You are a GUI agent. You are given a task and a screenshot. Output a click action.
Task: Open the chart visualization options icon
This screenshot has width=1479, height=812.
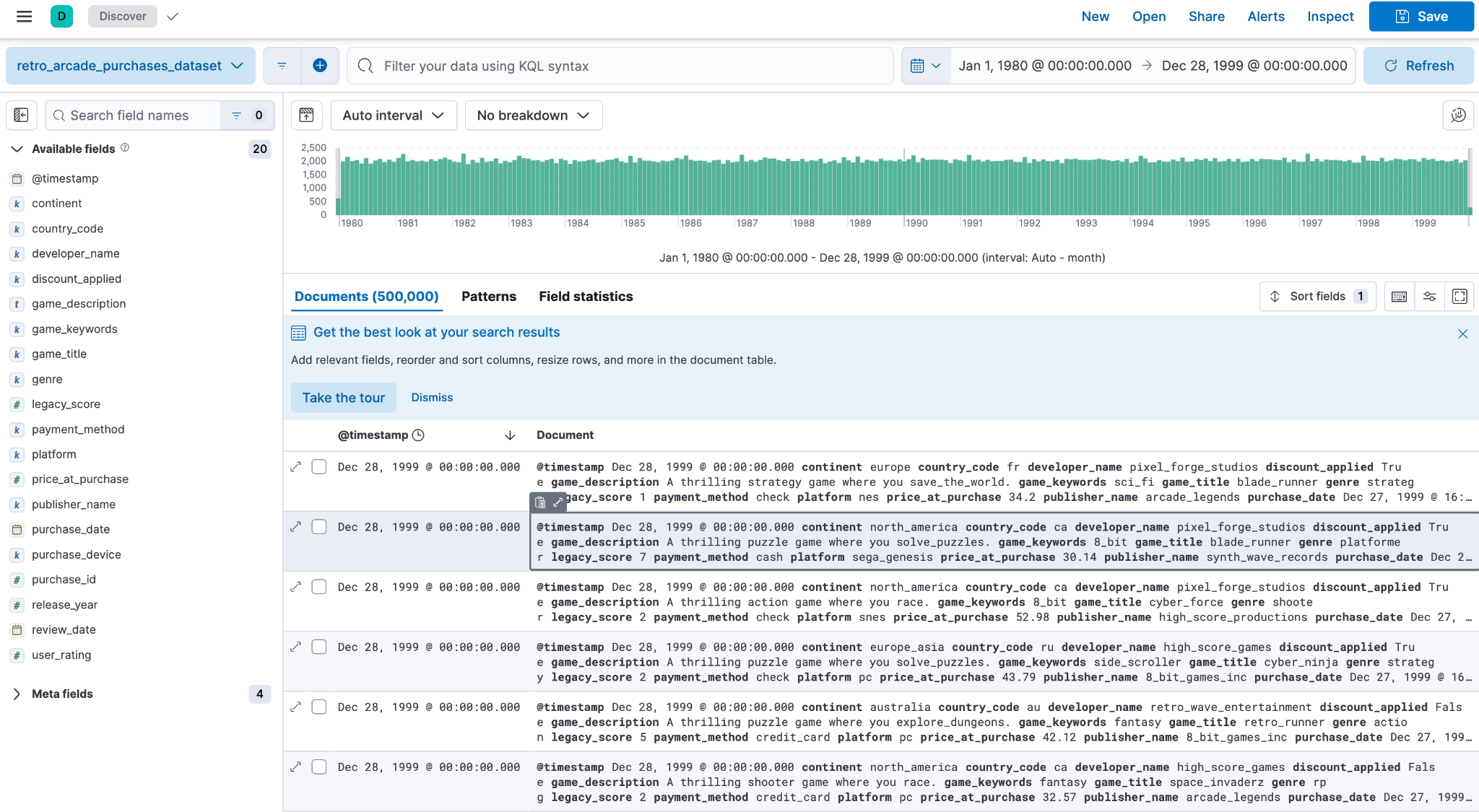coord(1458,115)
